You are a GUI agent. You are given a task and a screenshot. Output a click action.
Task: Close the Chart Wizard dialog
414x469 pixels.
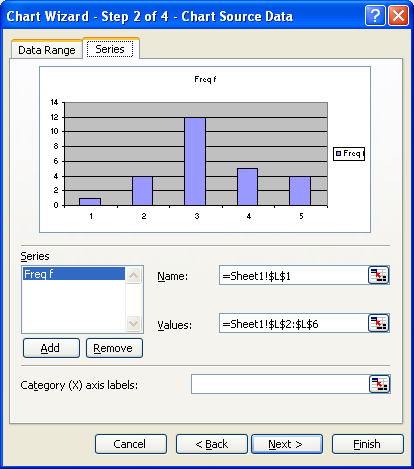[398, 16]
